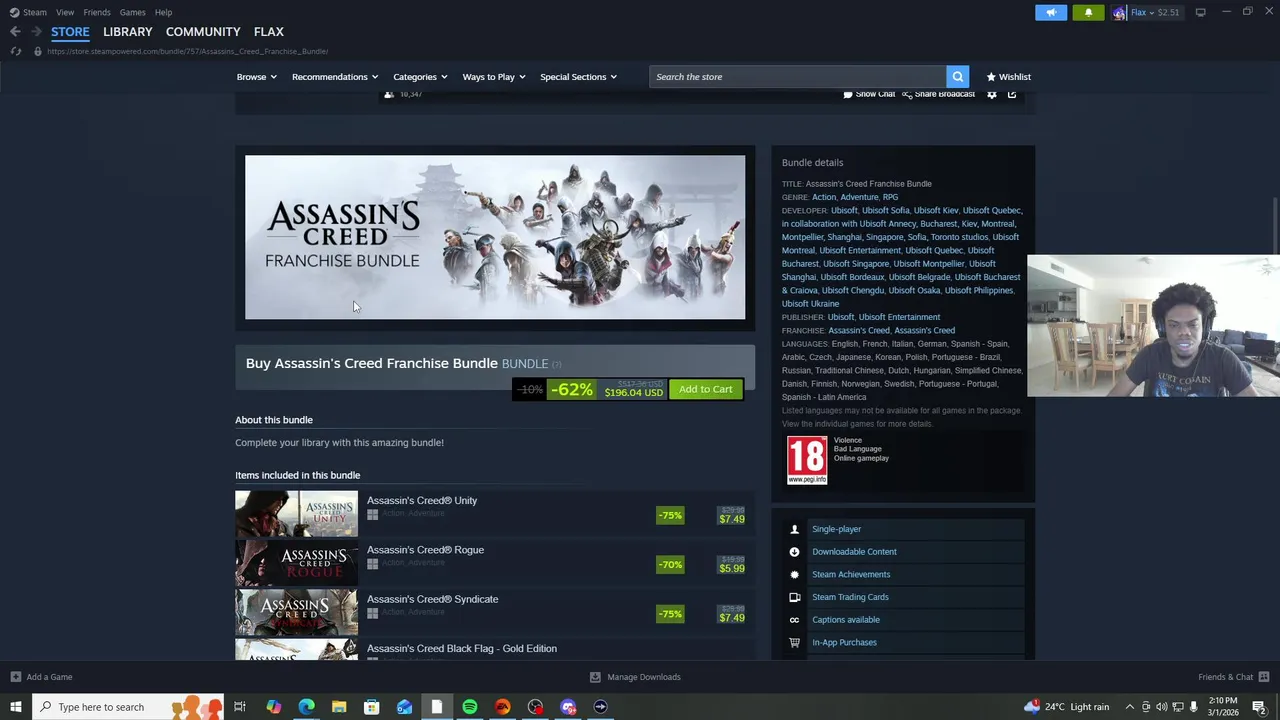This screenshot has height=720, width=1280.
Task: Open Assassin's Creed Unity thumbnail
Action: click(x=296, y=514)
